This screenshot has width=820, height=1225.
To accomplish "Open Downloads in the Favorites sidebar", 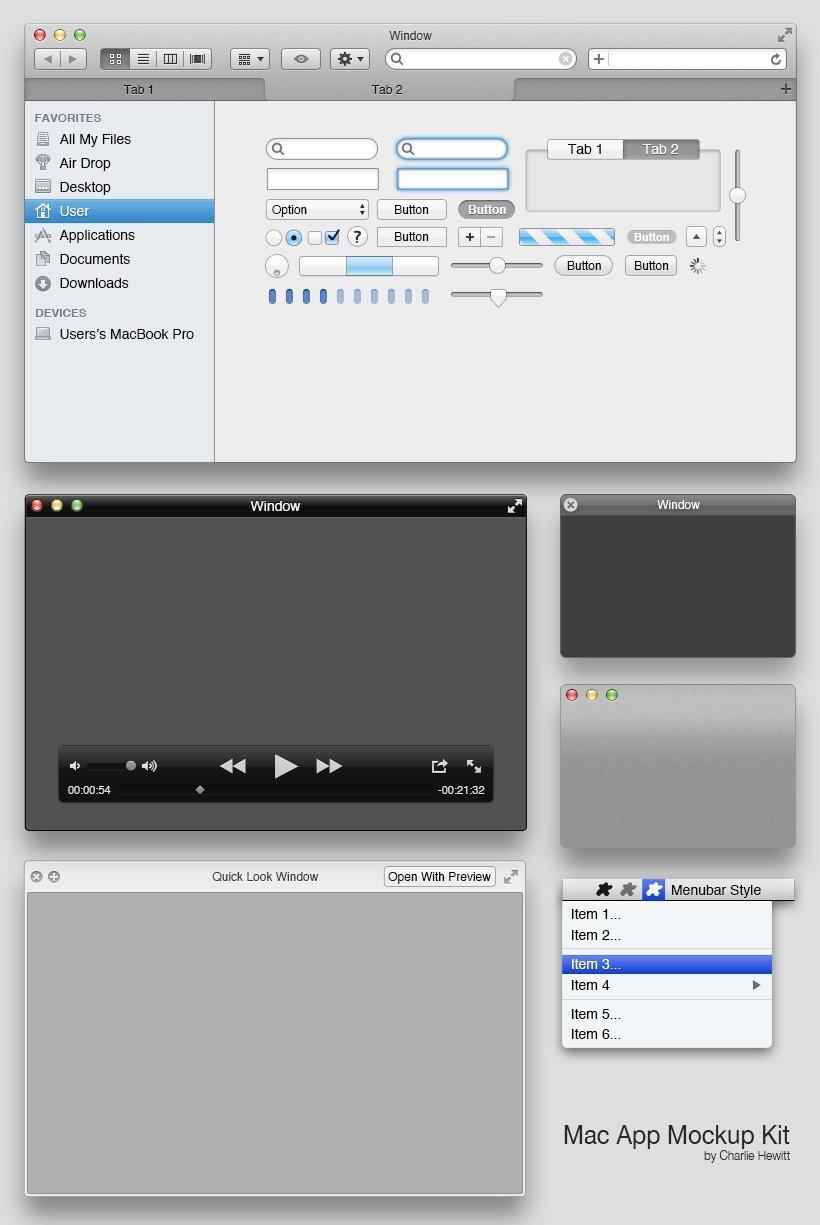I will tap(94, 283).
